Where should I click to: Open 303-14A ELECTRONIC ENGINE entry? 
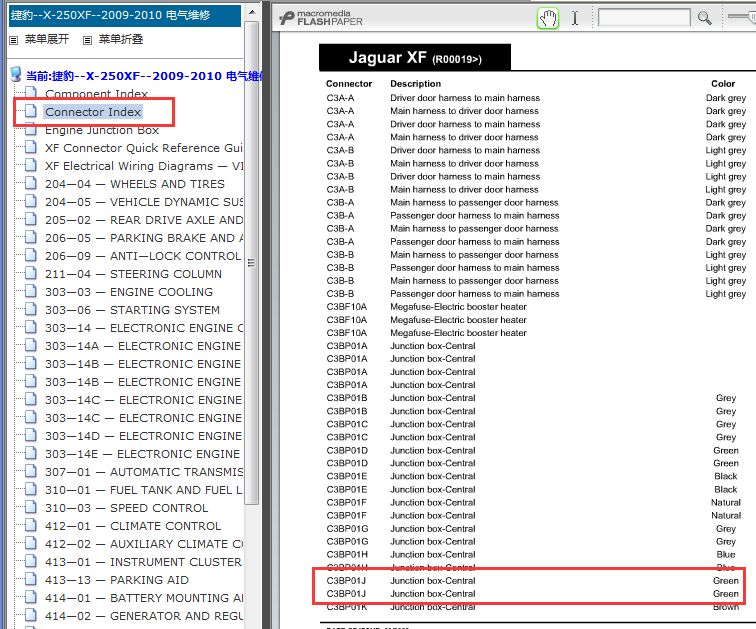143,346
